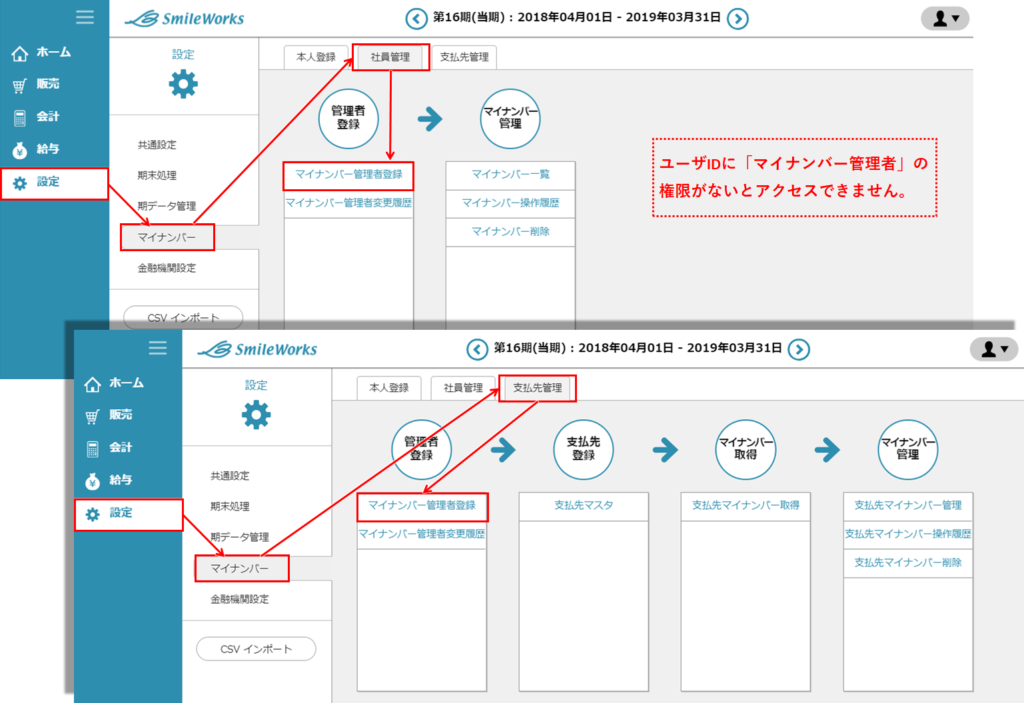
Task: Click 管理者登録 circle in lower window
Action: coord(421,450)
